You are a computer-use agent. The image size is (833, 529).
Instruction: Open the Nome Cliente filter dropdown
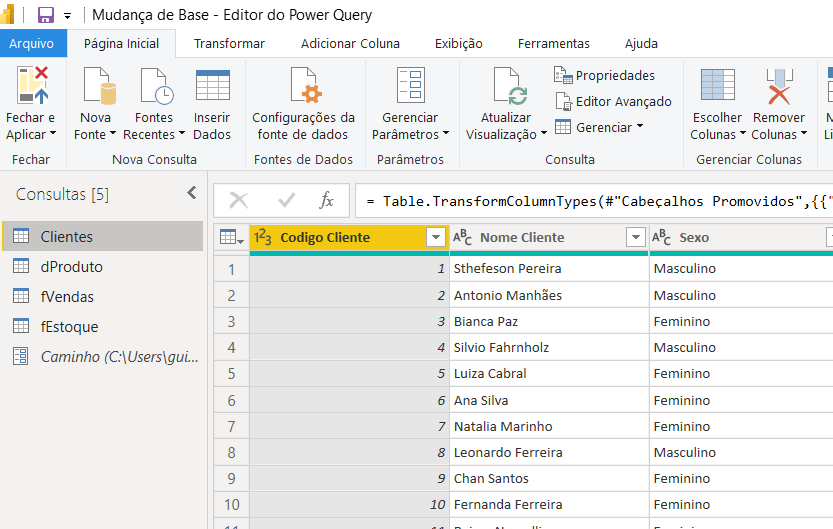pyautogui.click(x=635, y=237)
